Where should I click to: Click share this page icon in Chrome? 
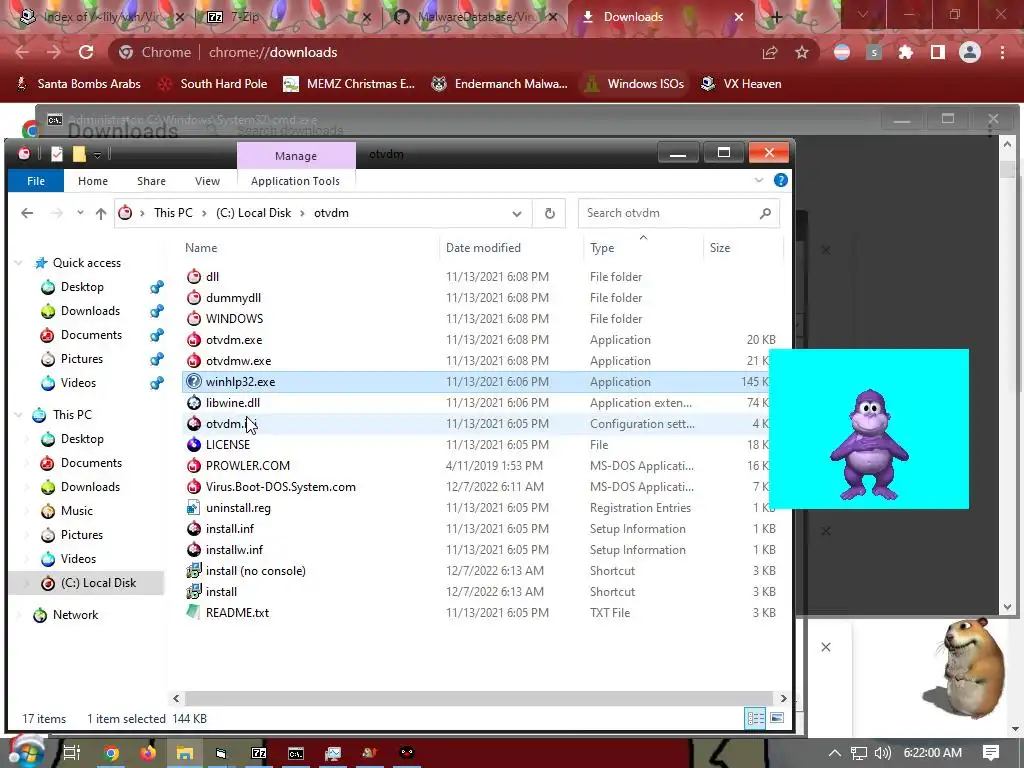click(x=770, y=52)
